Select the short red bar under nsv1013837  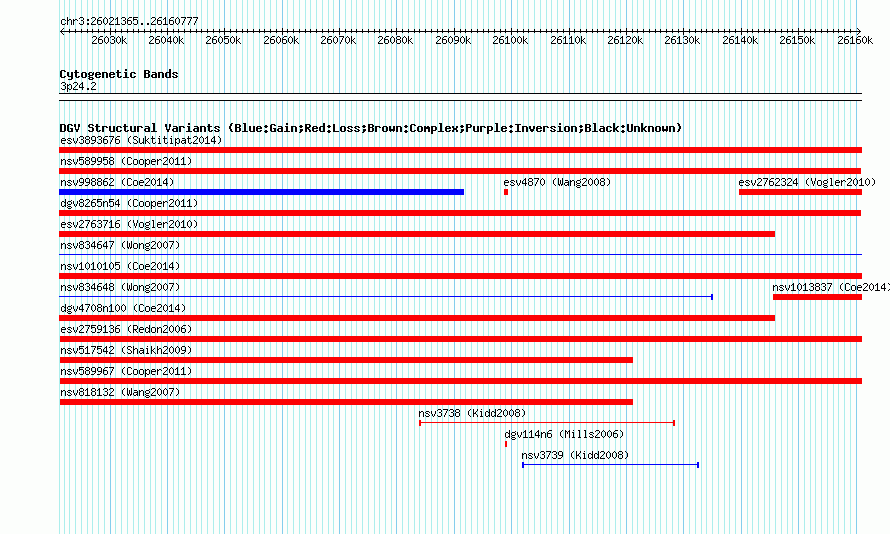817,297
